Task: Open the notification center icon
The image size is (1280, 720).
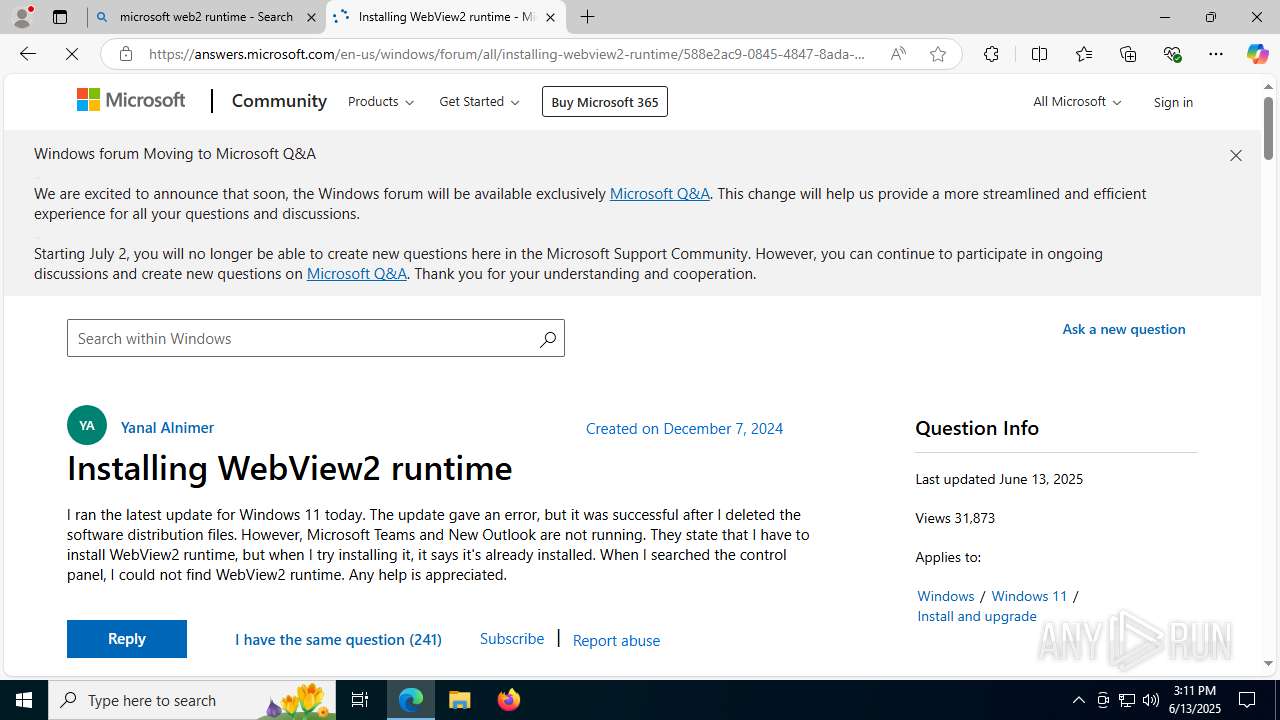Action: (x=1247, y=700)
